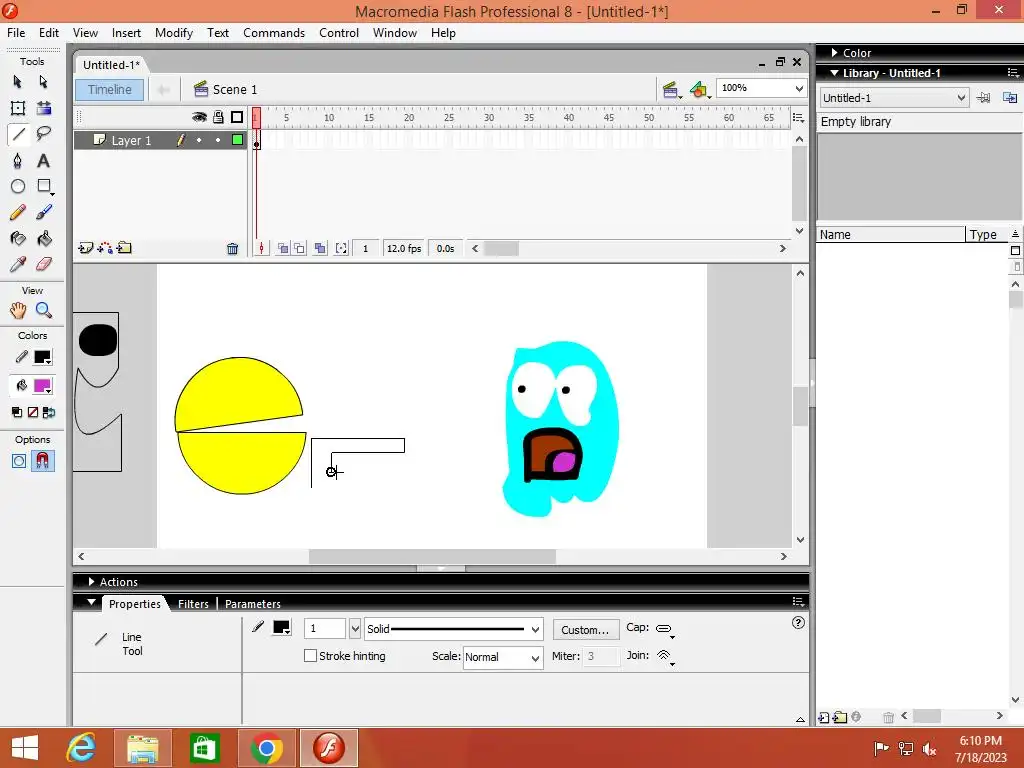Toggle Layer 1 visibility dot
Screen dimensions: 1024x768
click(x=199, y=140)
